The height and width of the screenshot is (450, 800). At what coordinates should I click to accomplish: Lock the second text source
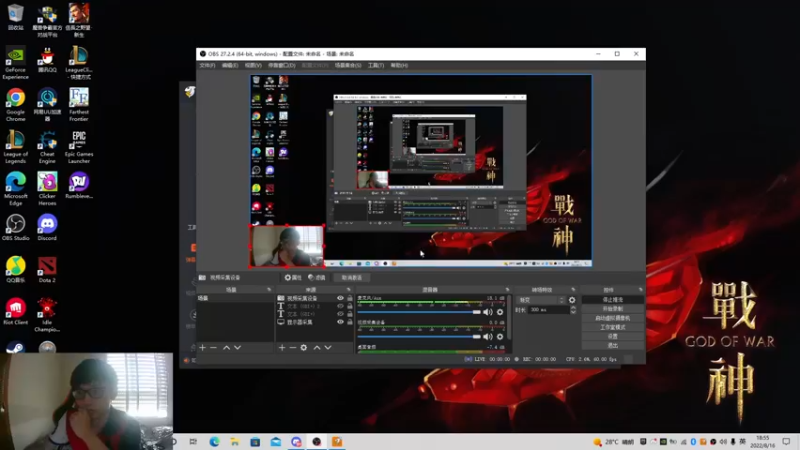click(x=349, y=314)
